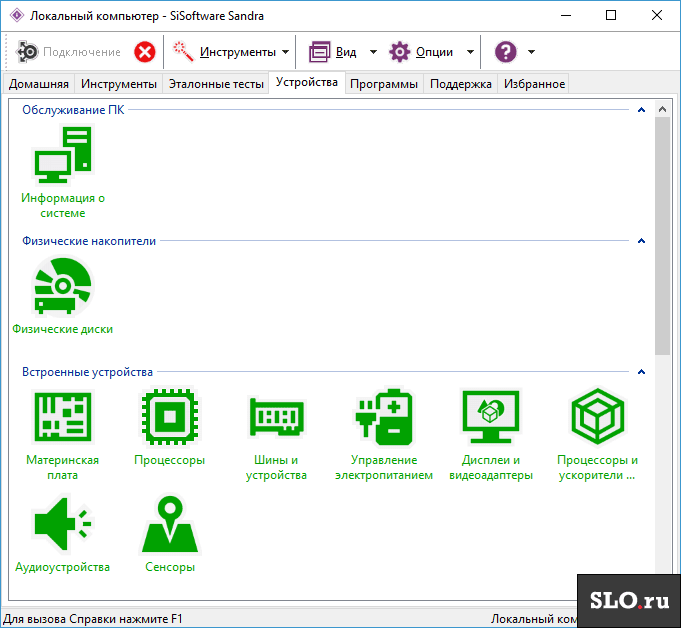Viewport: 681px width, 628px height.
Task: Collapse the Встроенные устройства section
Action: (x=641, y=372)
